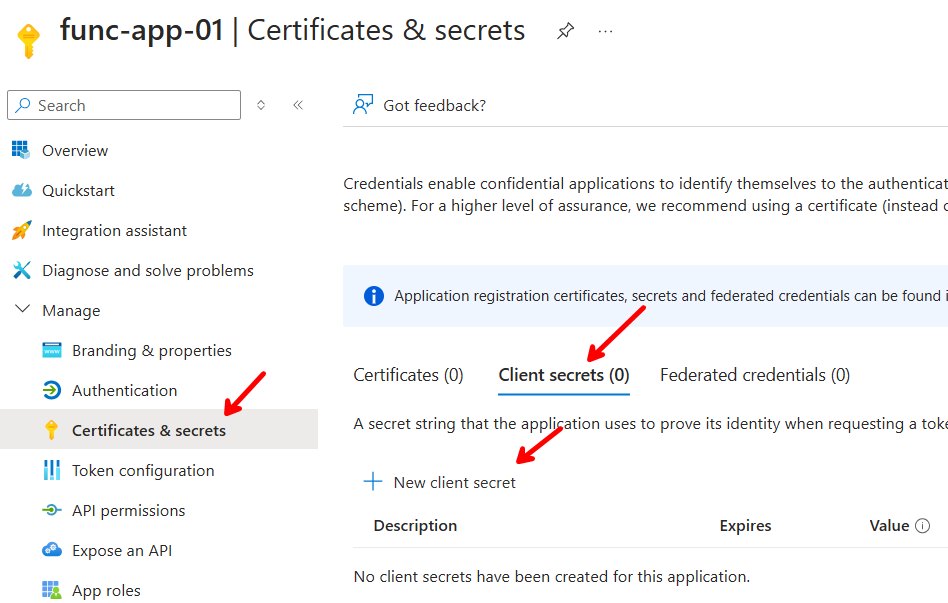Click the Expires column header
The image size is (948, 603).
[745, 526]
